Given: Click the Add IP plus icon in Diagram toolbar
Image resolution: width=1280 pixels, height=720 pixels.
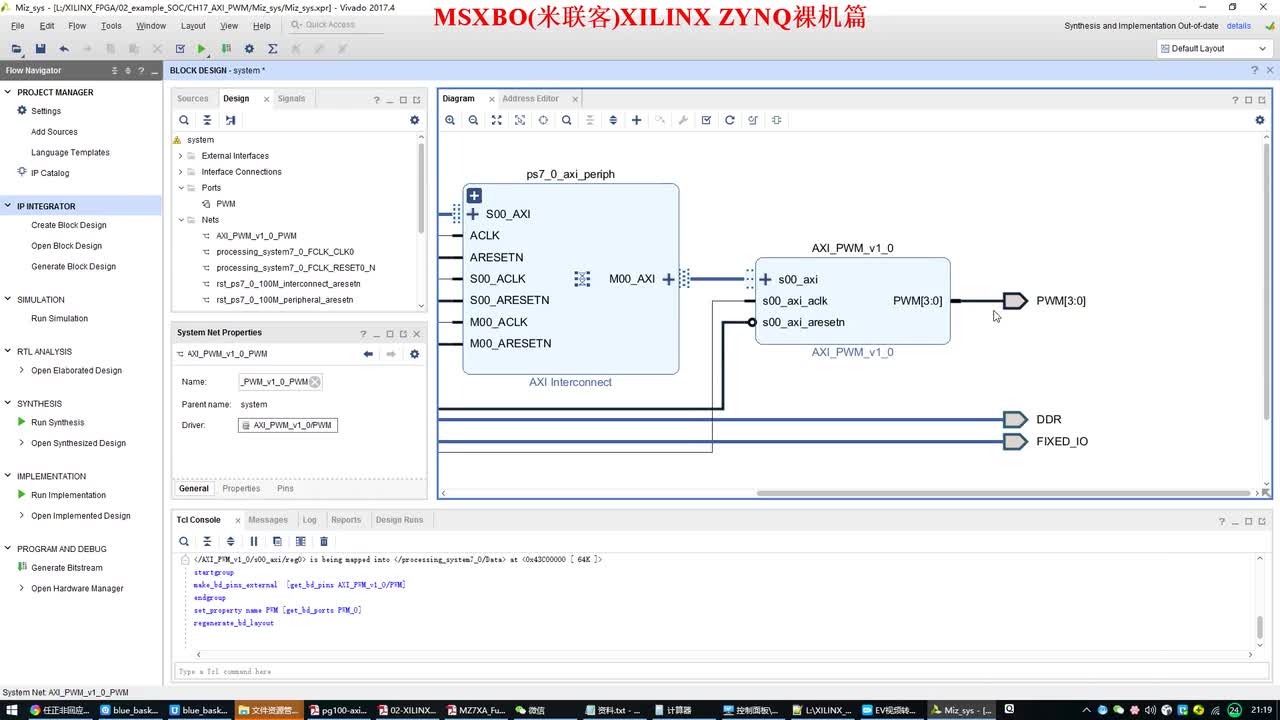Looking at the screenshot, I should point(636,120).
